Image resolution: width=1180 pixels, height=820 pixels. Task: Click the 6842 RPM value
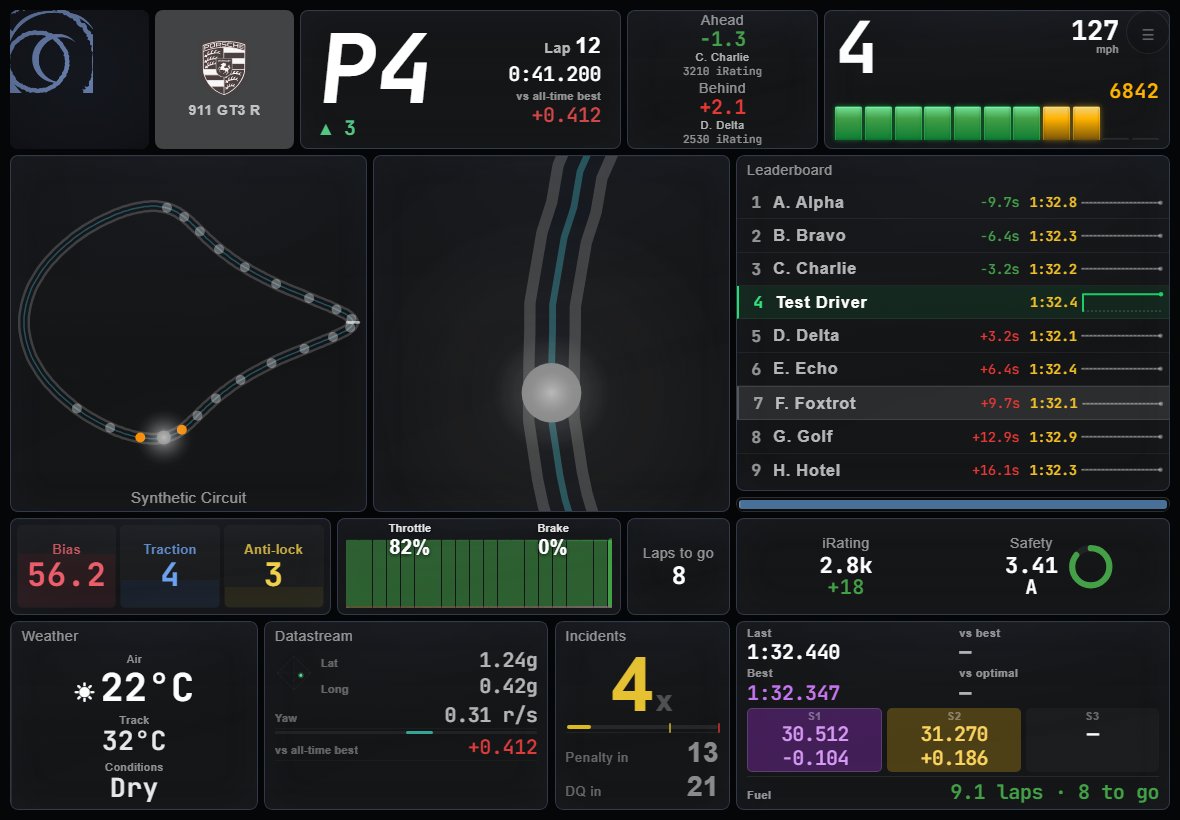pyautogui.click(x=1133, y=91)
